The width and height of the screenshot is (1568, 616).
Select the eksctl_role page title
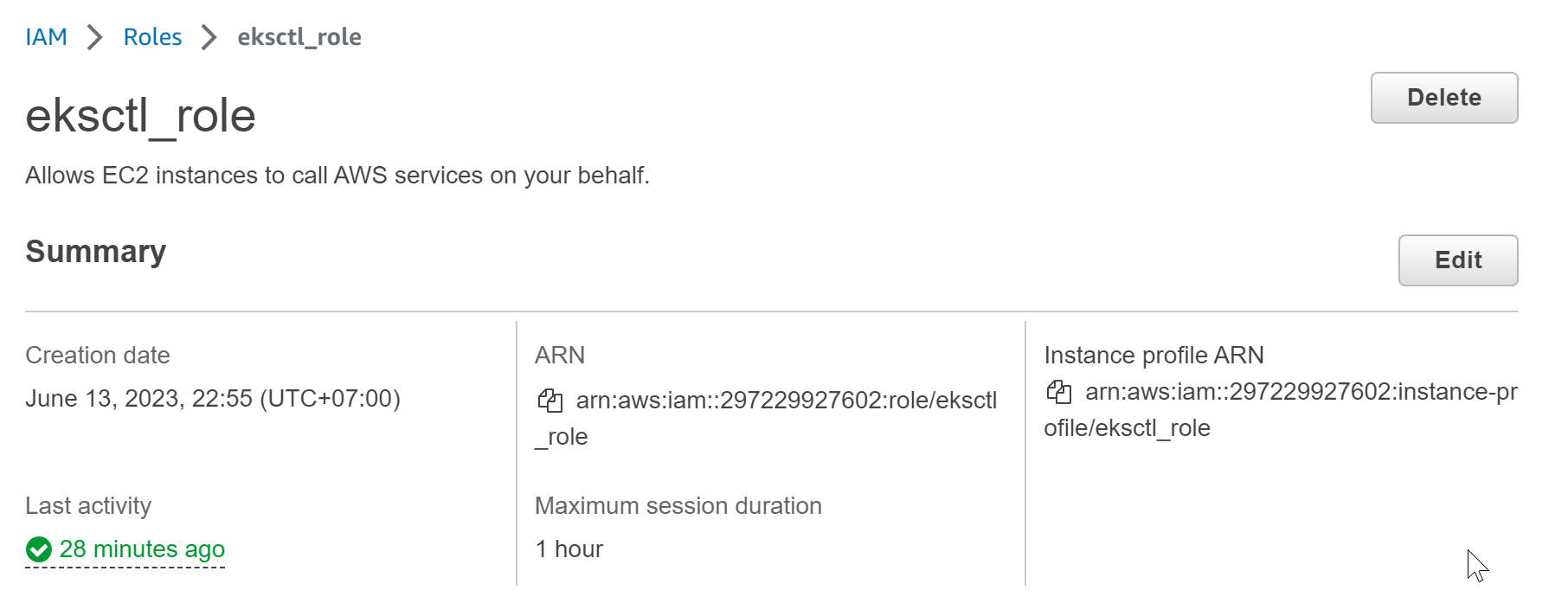coord(141,115)
